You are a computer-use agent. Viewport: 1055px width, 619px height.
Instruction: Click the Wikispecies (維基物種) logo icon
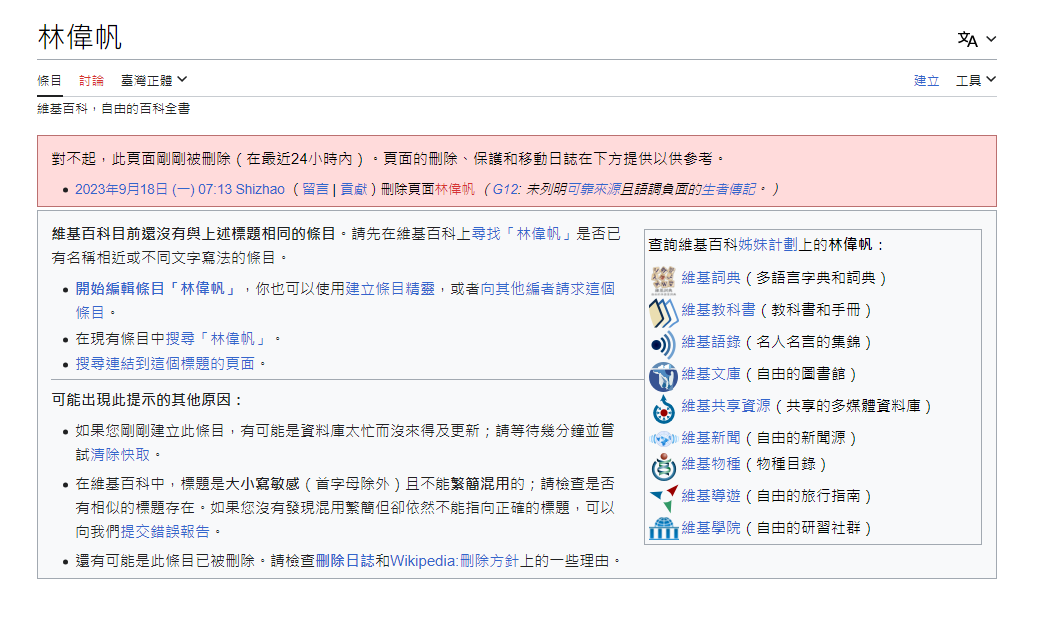[x=663, y=466]
